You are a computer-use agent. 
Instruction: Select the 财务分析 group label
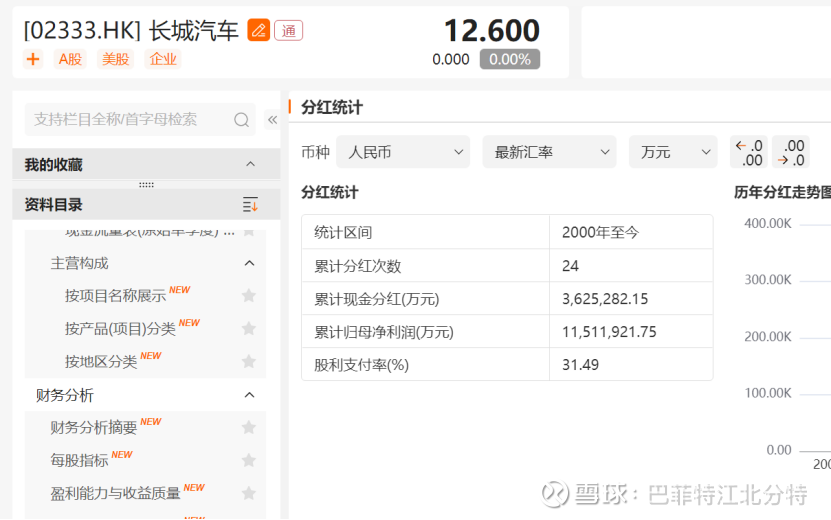(65, 394)
